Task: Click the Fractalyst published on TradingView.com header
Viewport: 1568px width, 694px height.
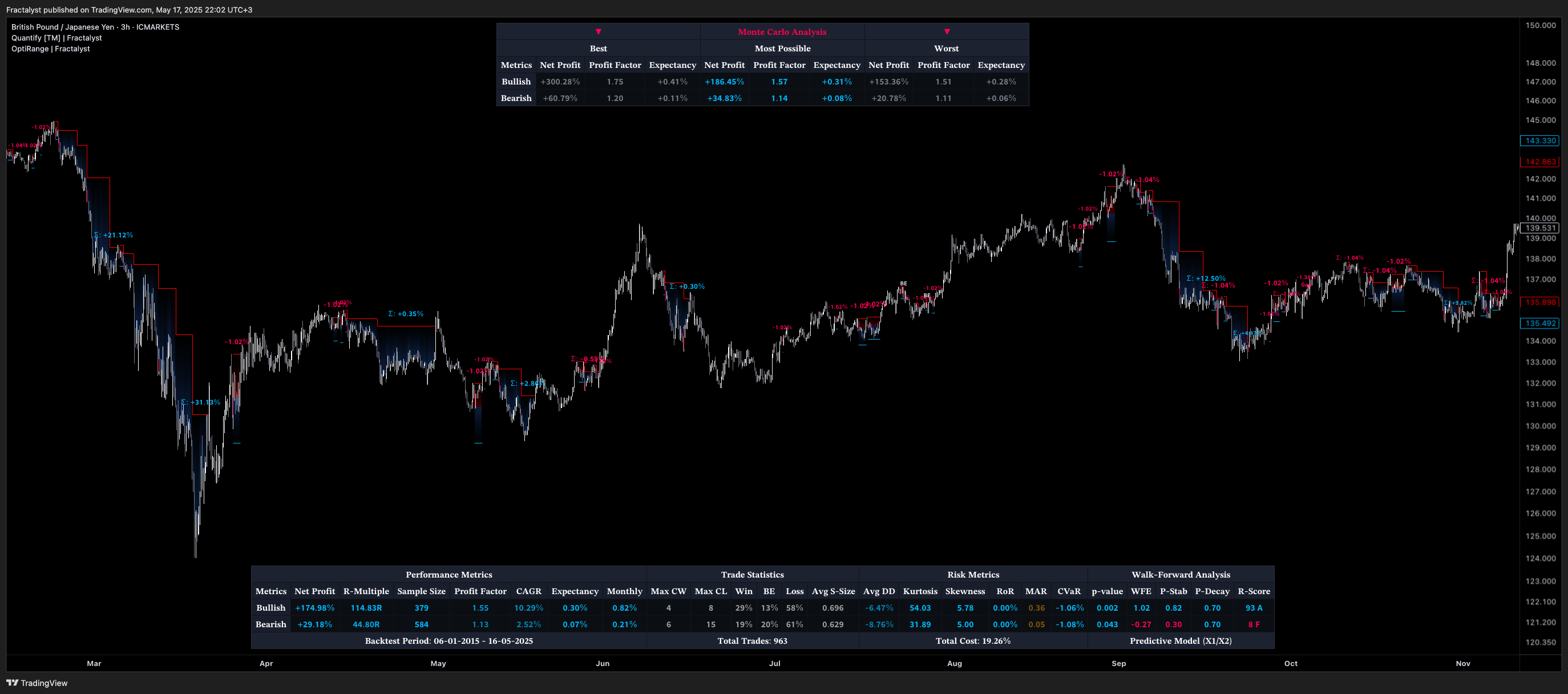Action: point(129,10)
